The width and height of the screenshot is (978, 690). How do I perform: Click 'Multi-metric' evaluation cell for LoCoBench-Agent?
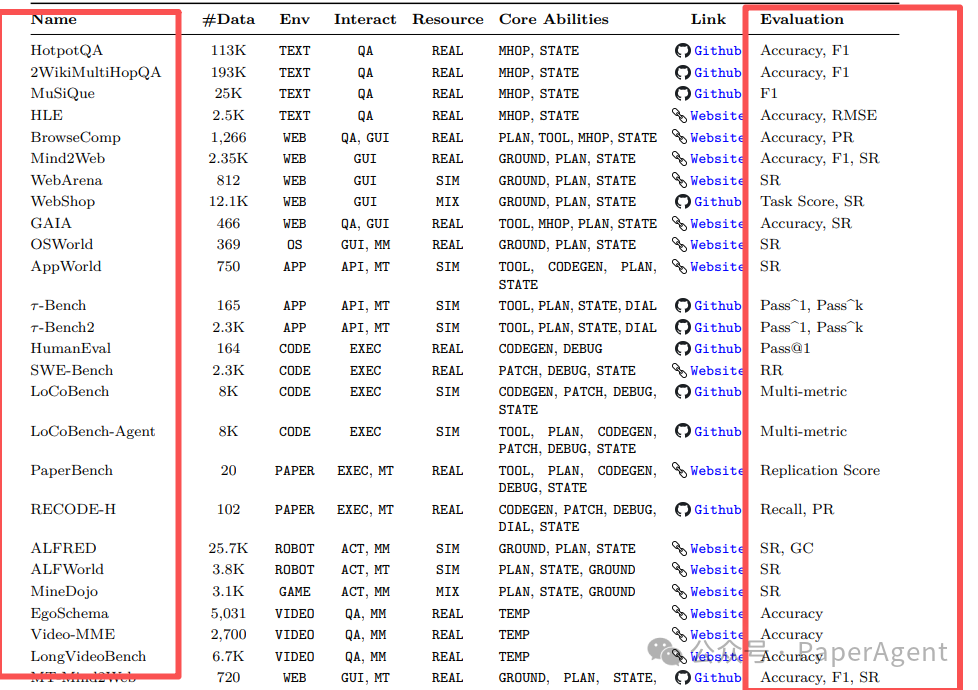803,432
